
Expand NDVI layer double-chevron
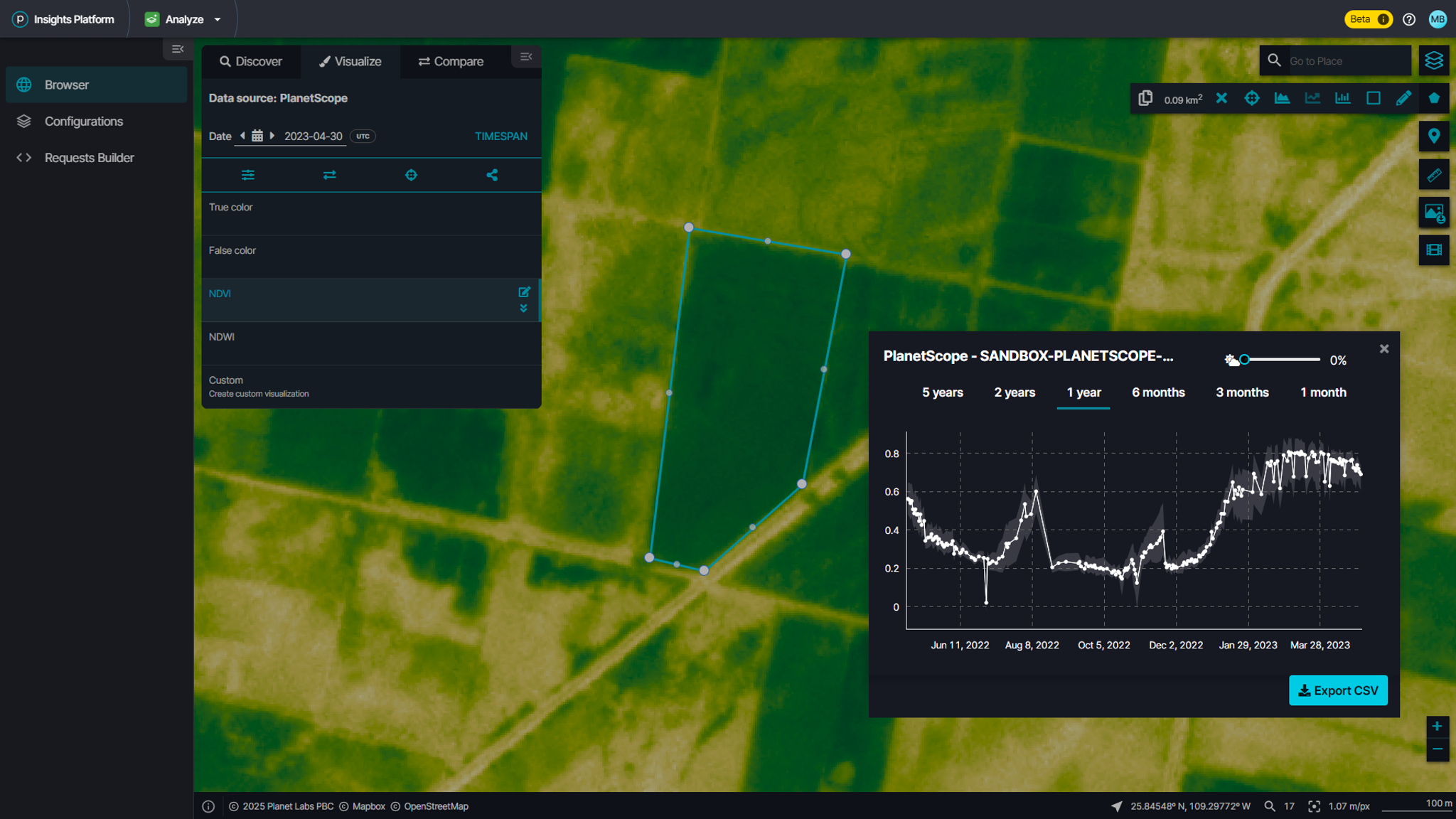click(x=523, y=309)
